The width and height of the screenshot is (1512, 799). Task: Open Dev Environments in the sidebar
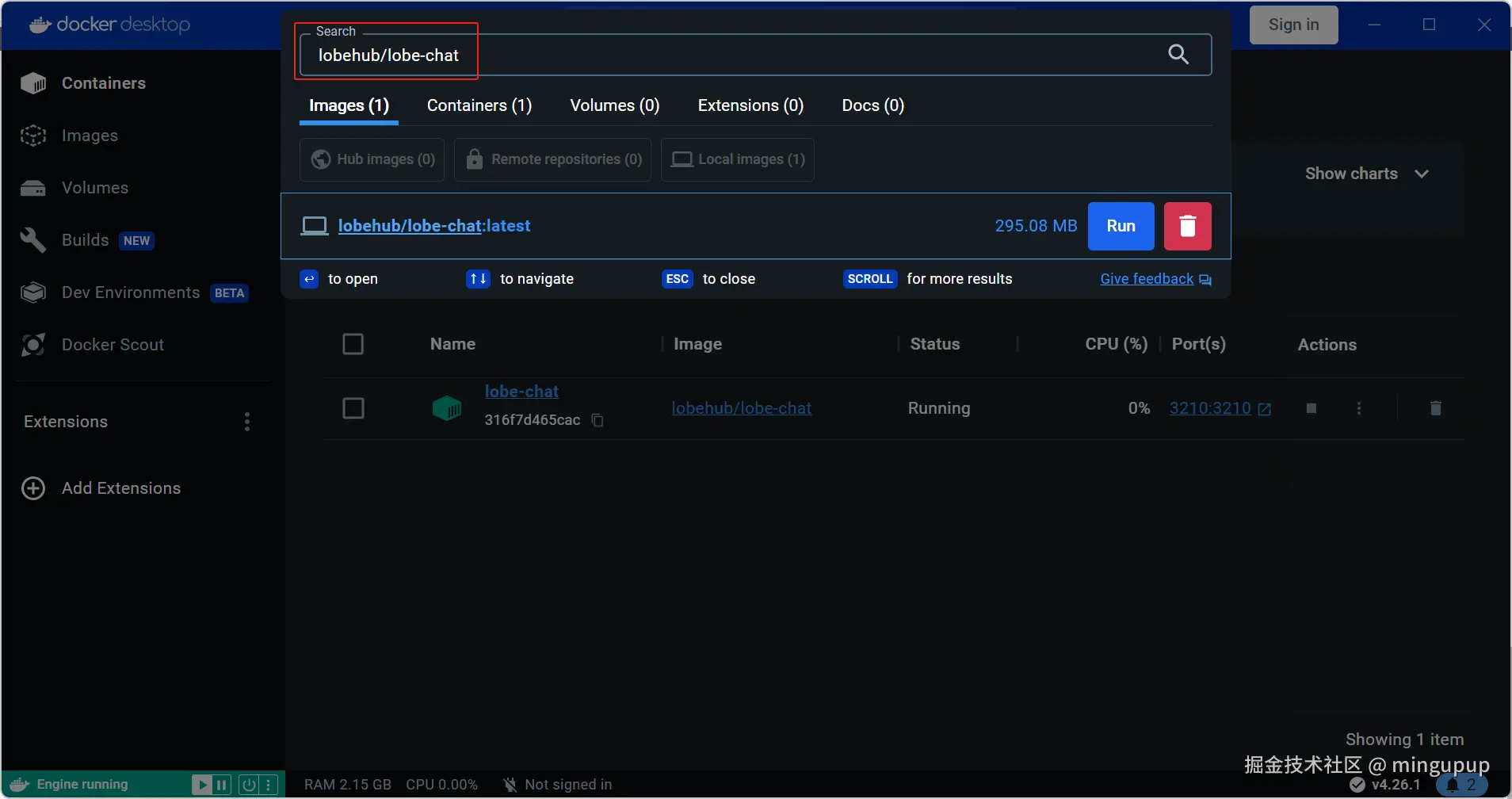pyautogui.click(x=133, y=292)
